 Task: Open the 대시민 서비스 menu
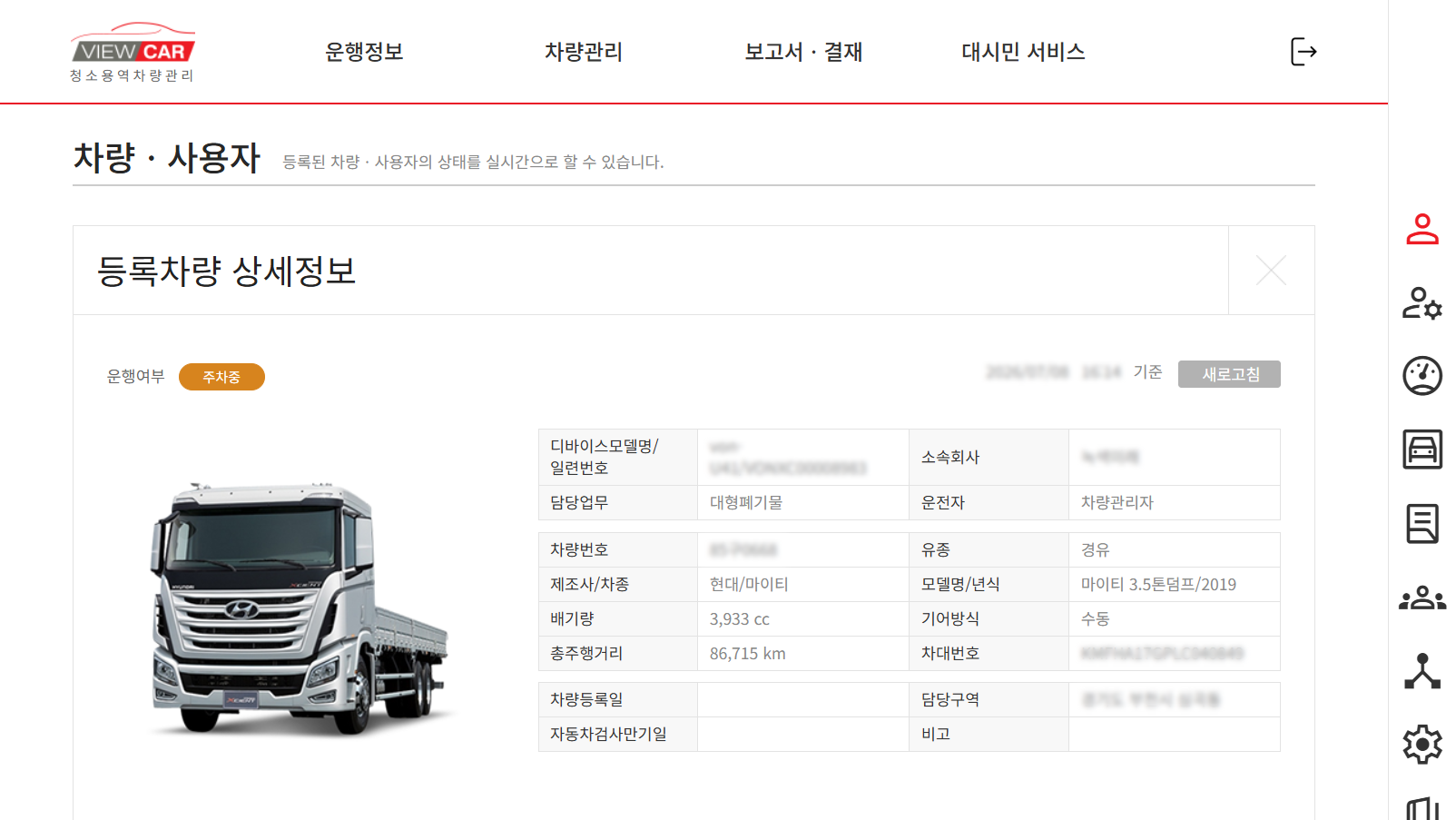tap(1023, 52)
